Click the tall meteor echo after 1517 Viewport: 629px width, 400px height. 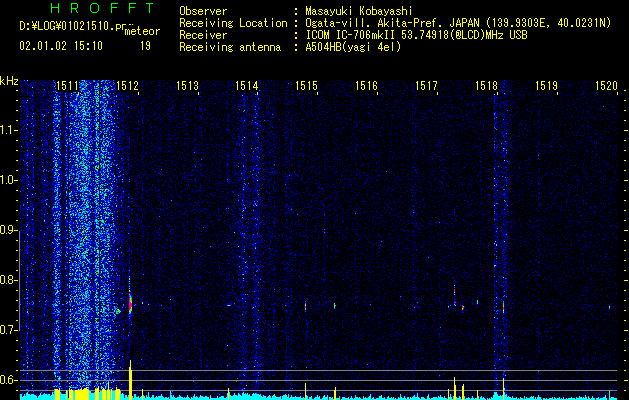(455, 295)
